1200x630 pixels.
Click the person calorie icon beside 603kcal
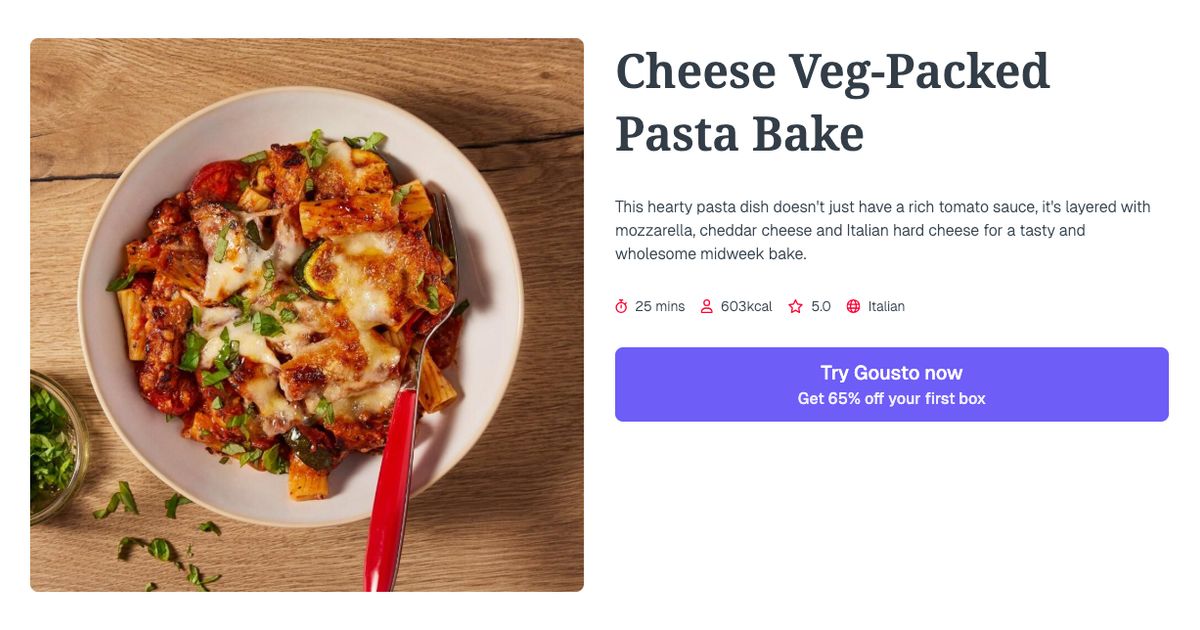pyautogui.click(x=707, y=306)
